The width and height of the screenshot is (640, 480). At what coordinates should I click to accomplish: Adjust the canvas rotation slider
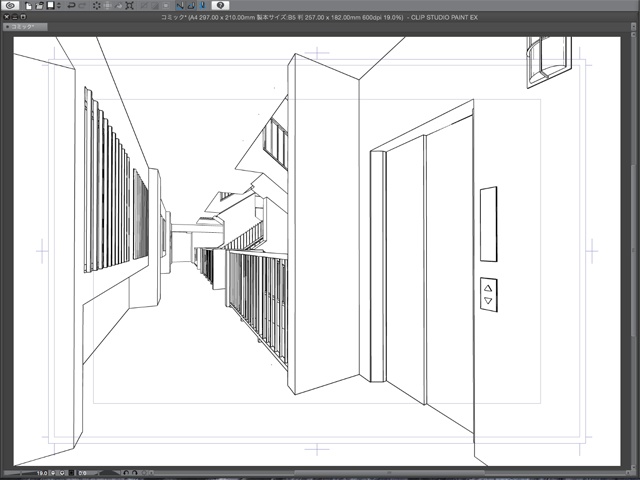point(107,473)
